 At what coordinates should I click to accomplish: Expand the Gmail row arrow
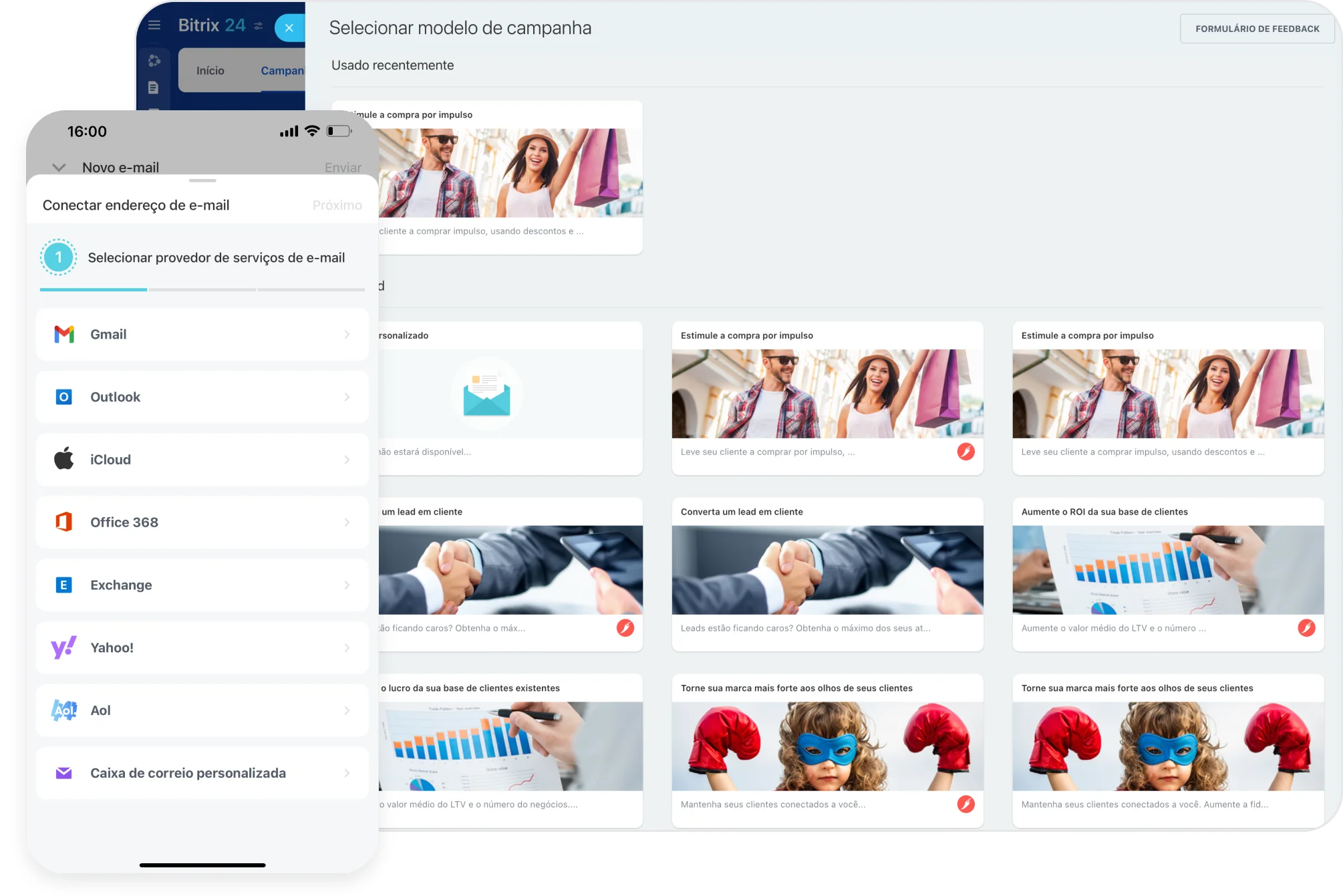coord(347,334)
